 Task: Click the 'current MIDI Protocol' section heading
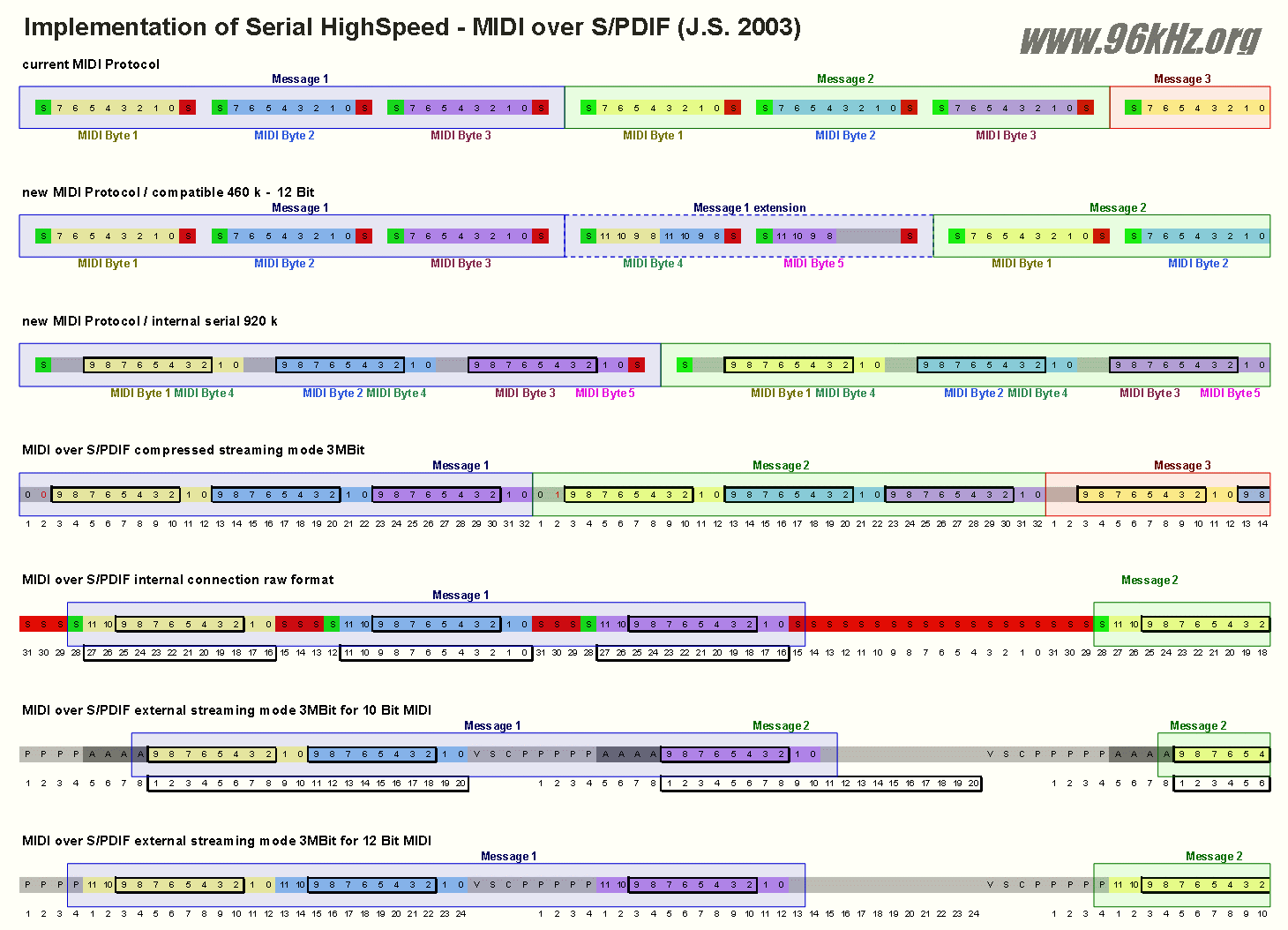pyautogui.click(x=91, y=64)
